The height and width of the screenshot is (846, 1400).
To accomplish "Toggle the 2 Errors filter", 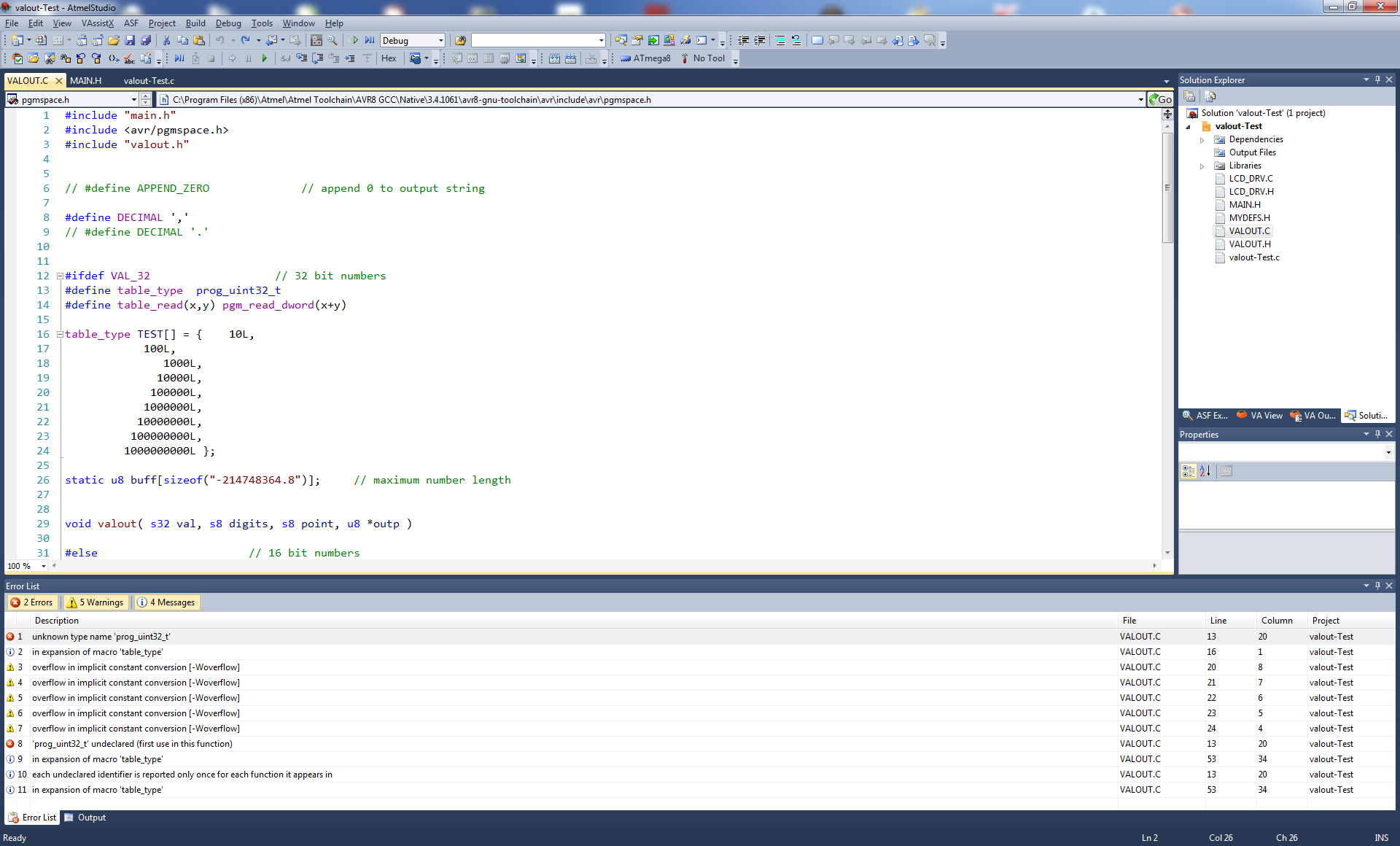I will [33, 602].
